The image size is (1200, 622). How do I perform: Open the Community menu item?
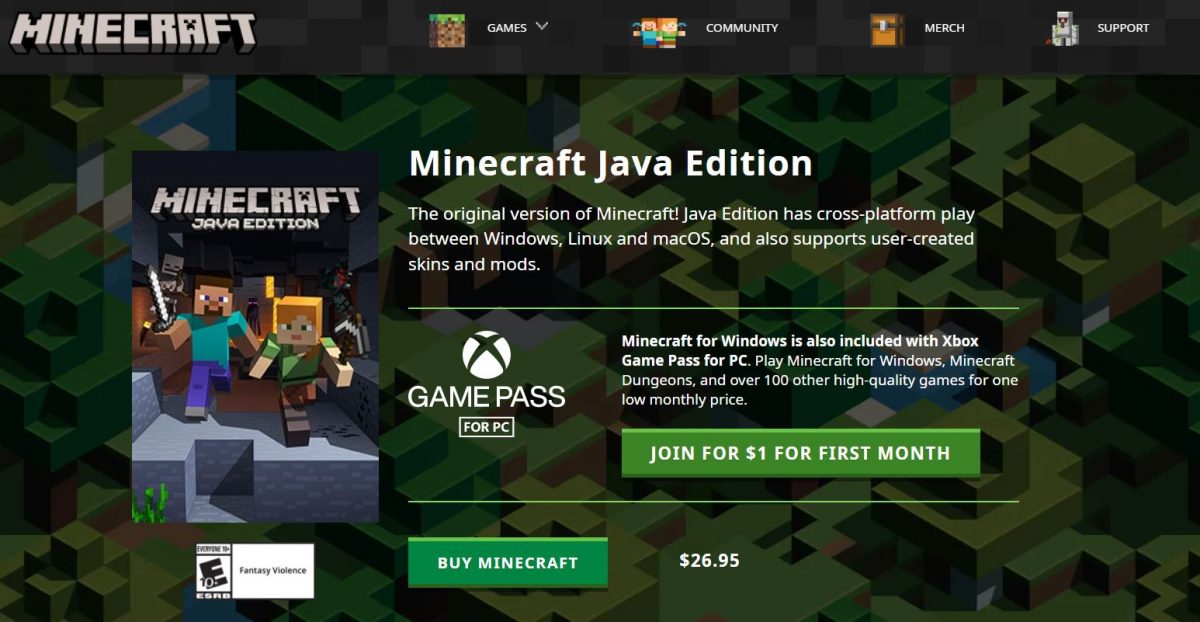point(742,28)
